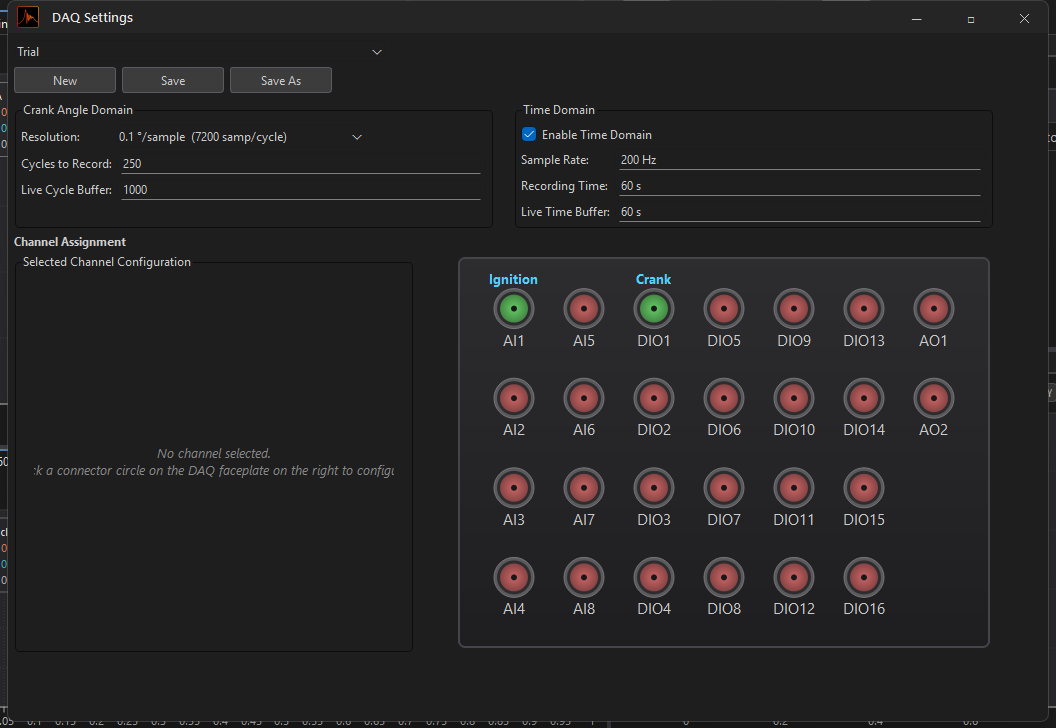Select the AI6 connector circle
Image resolution: width=1056 pixels, height=728 pixels.
pos(584,398)
